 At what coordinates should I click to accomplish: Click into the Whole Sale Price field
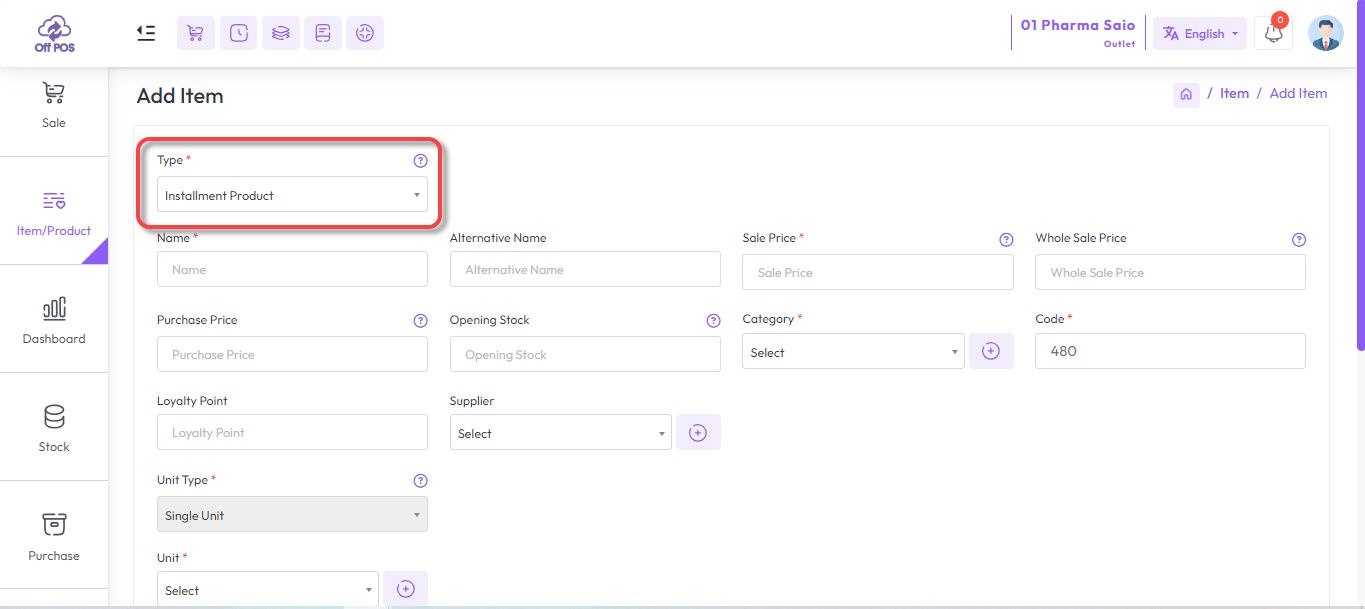(1170, 272)
